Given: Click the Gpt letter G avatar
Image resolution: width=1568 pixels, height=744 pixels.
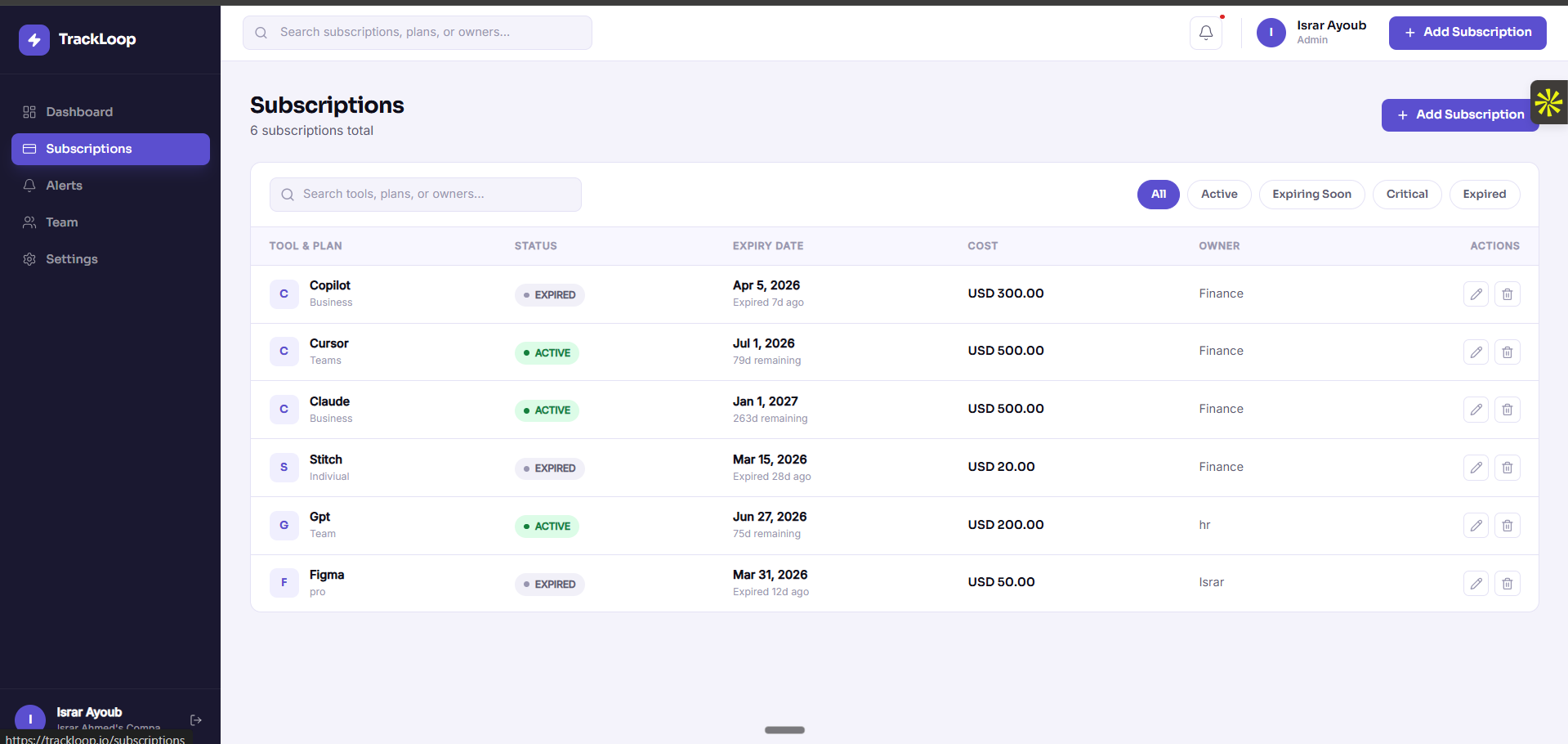Looking at the screenshot, I should tap(284, 525).
